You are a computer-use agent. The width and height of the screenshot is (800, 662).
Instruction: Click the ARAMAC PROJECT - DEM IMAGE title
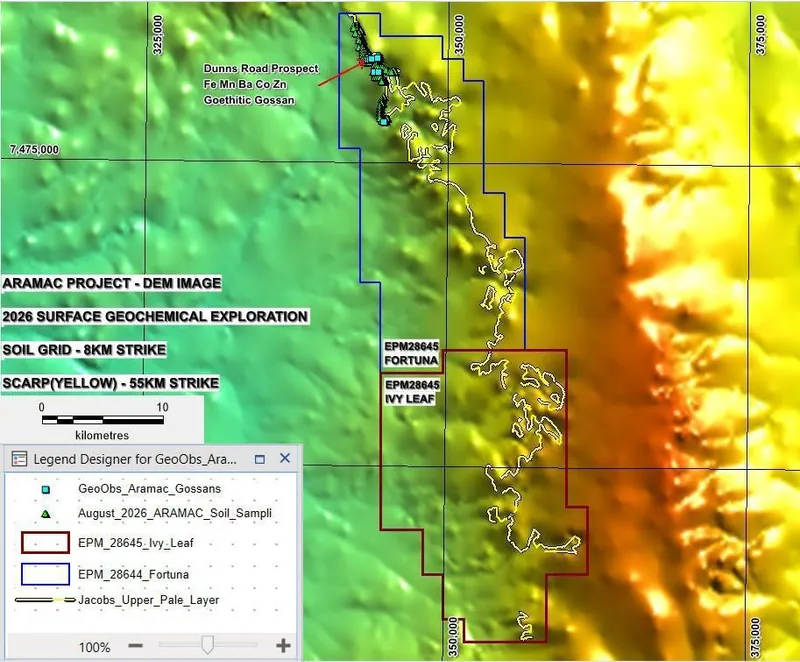[x=112, y=284]
